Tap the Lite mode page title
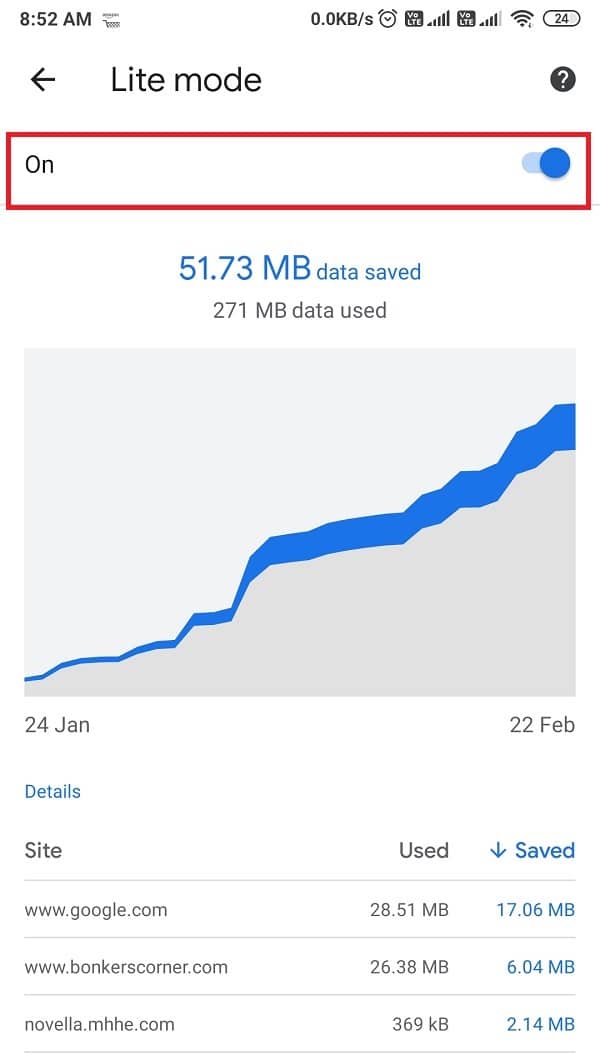Image resolution: width=600 pixels, height=1053 pixels. pos(186,80)
